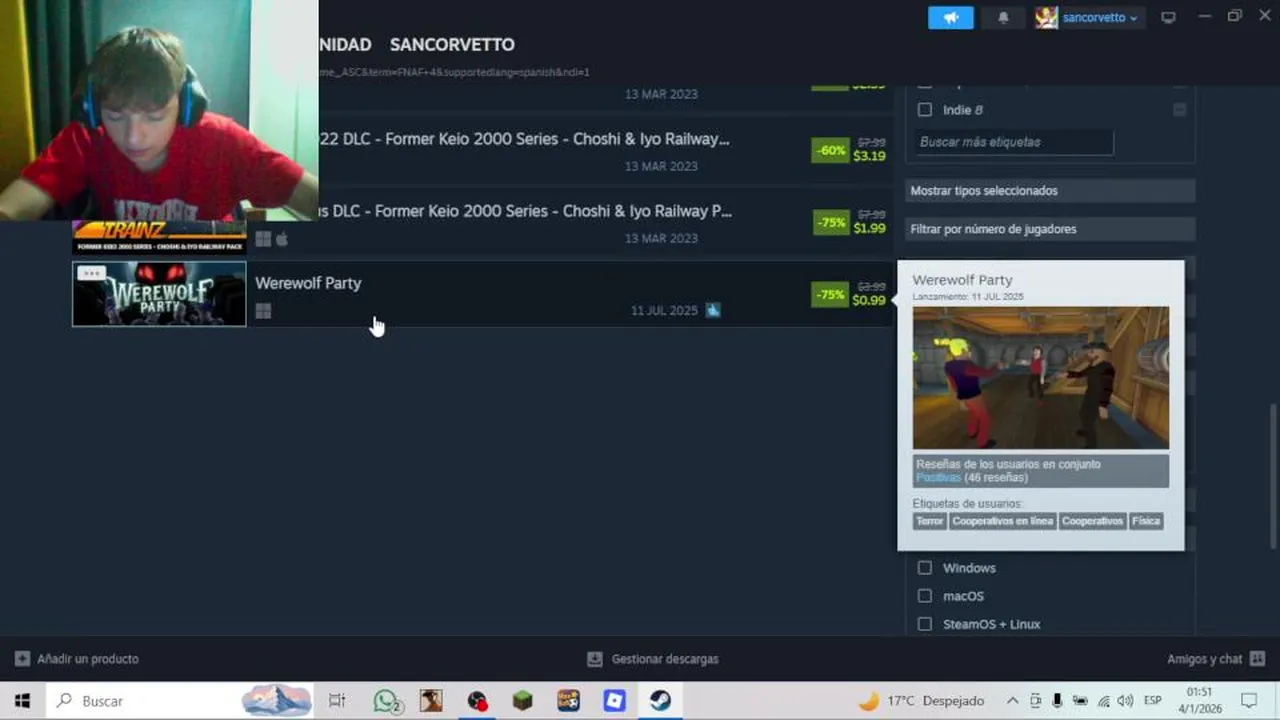Open WhatsApp from the taskbar
The image size is (1280, 720).
tap(387, 701)
